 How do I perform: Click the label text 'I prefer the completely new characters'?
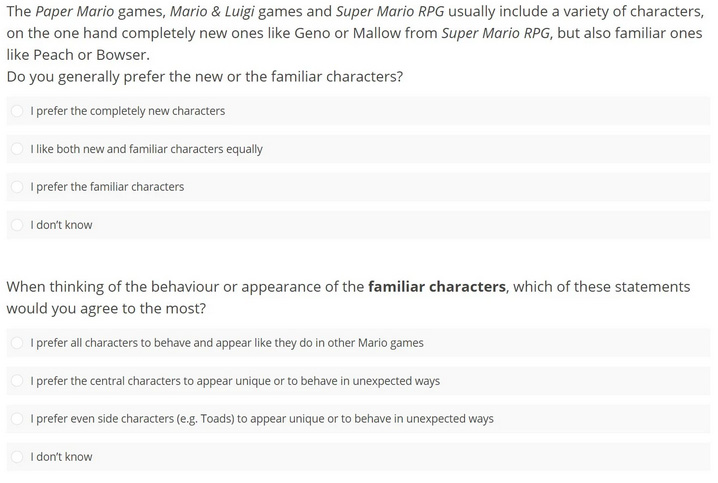[x=128, y=111]
